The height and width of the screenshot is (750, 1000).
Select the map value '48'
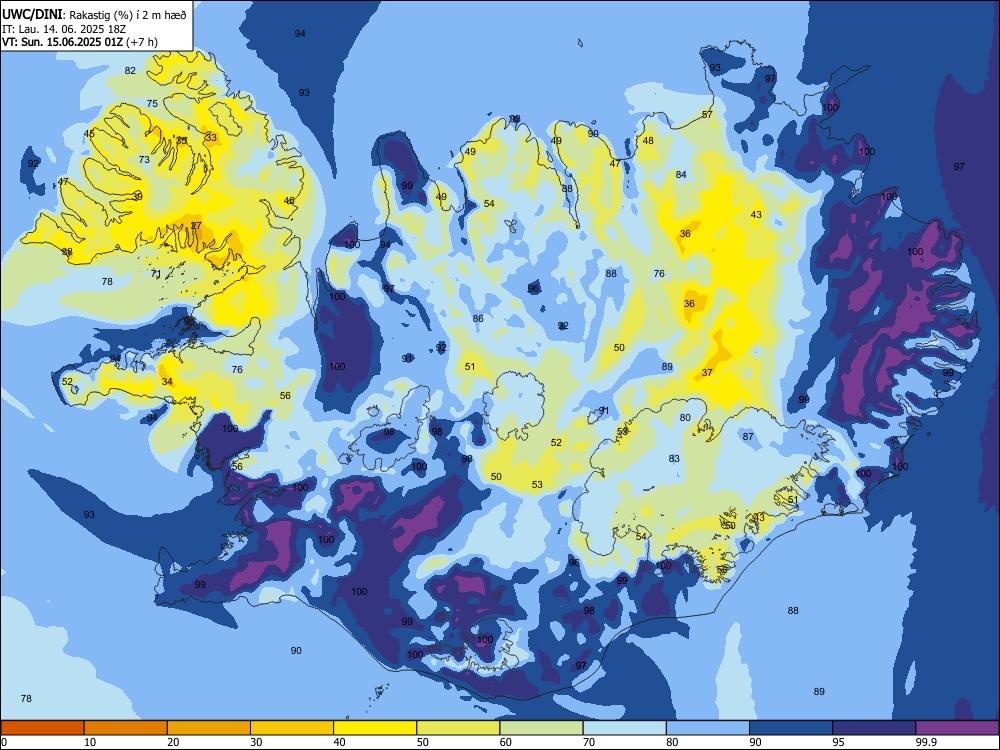(648, 141)
